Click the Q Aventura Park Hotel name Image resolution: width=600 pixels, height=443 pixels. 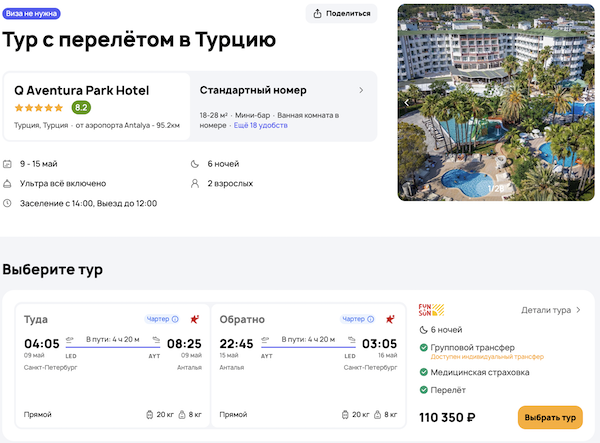tap(81, 90)
